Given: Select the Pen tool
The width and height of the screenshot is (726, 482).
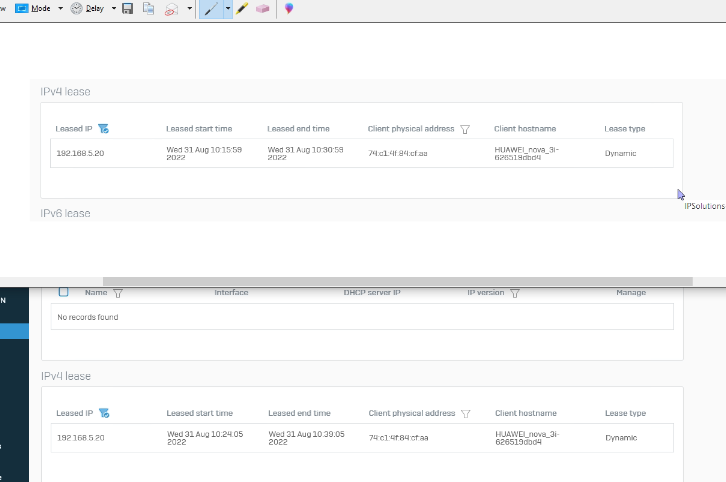Looking at the screenshot, I should click(x=211, y=9).
